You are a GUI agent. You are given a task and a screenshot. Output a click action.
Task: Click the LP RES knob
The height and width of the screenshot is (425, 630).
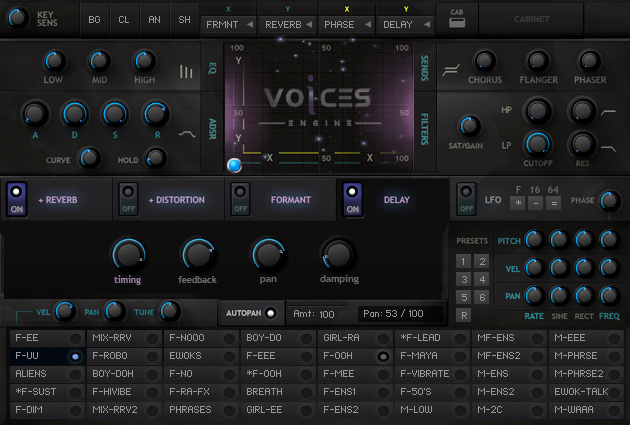(x=582, y=144)
